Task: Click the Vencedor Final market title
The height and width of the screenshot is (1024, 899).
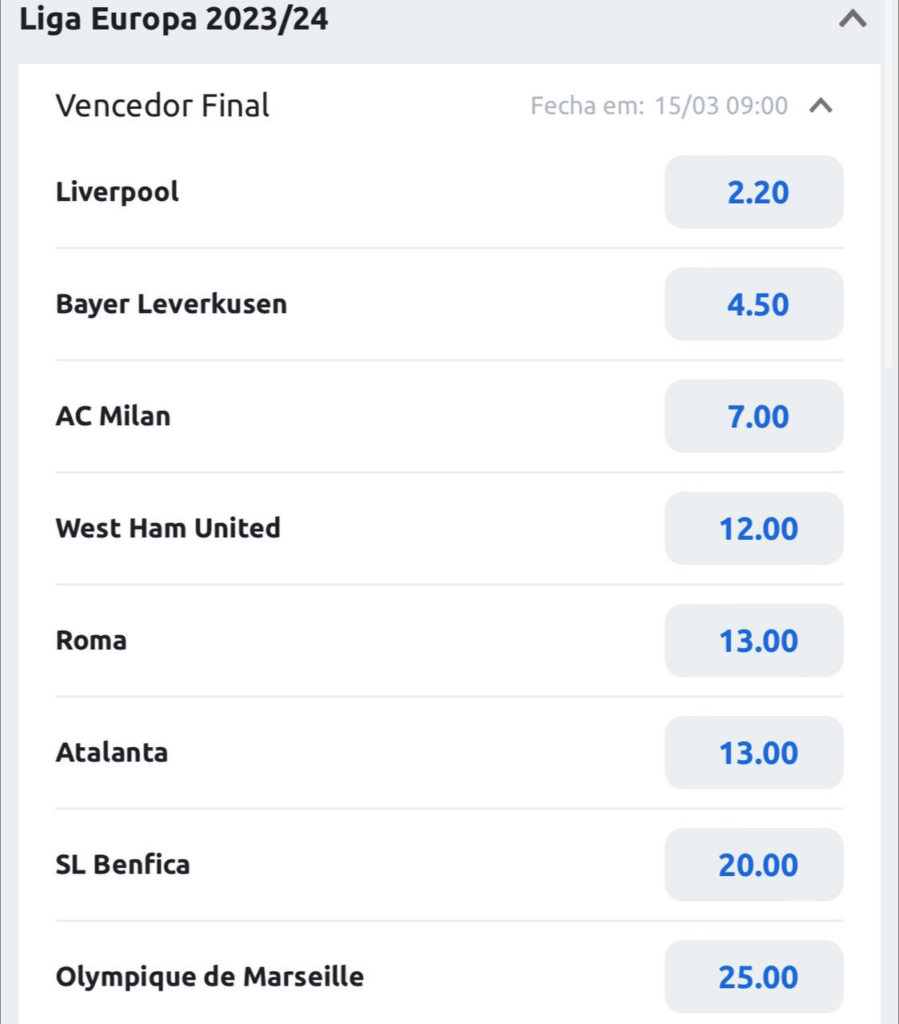Action: point(162,106)
